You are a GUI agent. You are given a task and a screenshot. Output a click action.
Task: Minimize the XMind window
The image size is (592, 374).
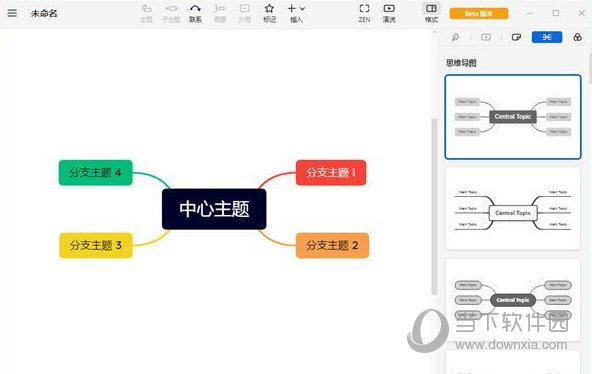[530, 13]
